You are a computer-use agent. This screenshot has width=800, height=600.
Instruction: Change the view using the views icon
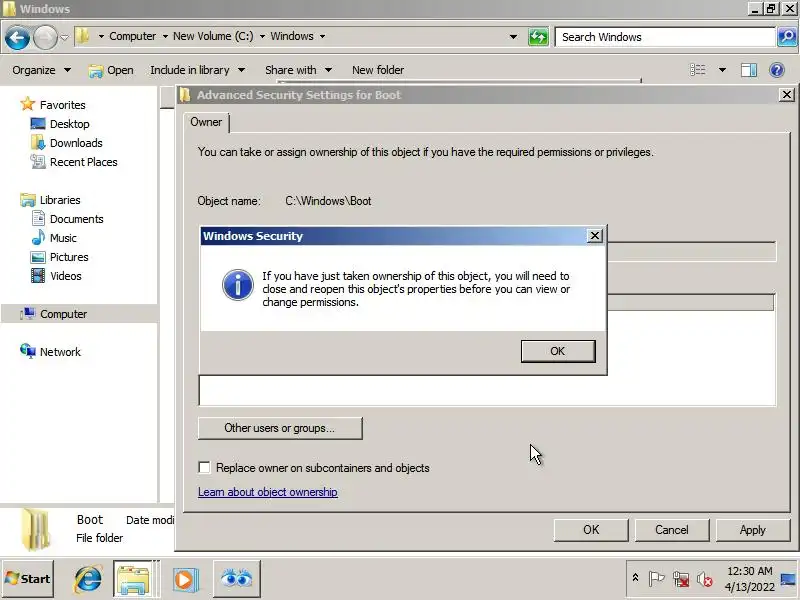697,70
